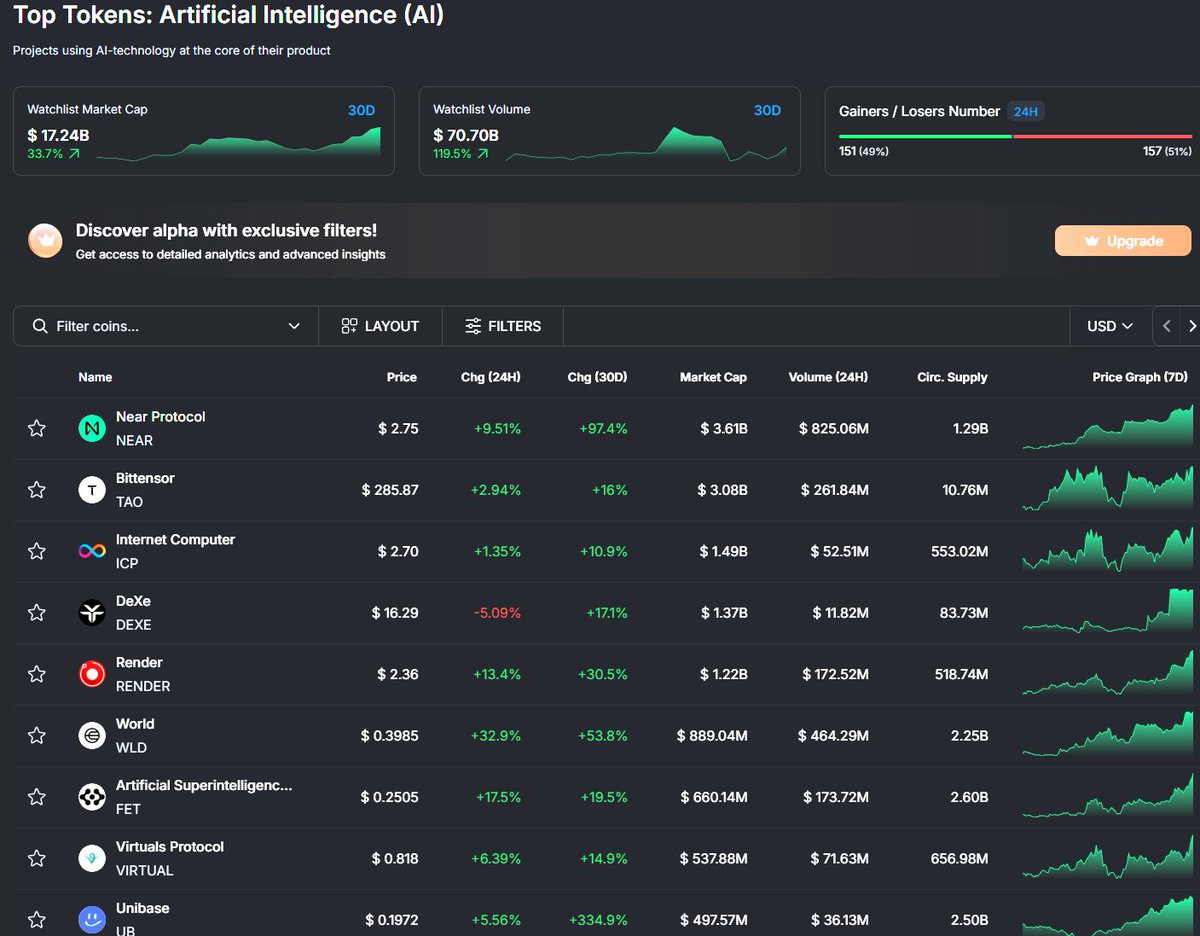Open Near Protocol 7D price graph
Image resolution: width=1200 pixels, height=936 pixels.
[1108, 428]
